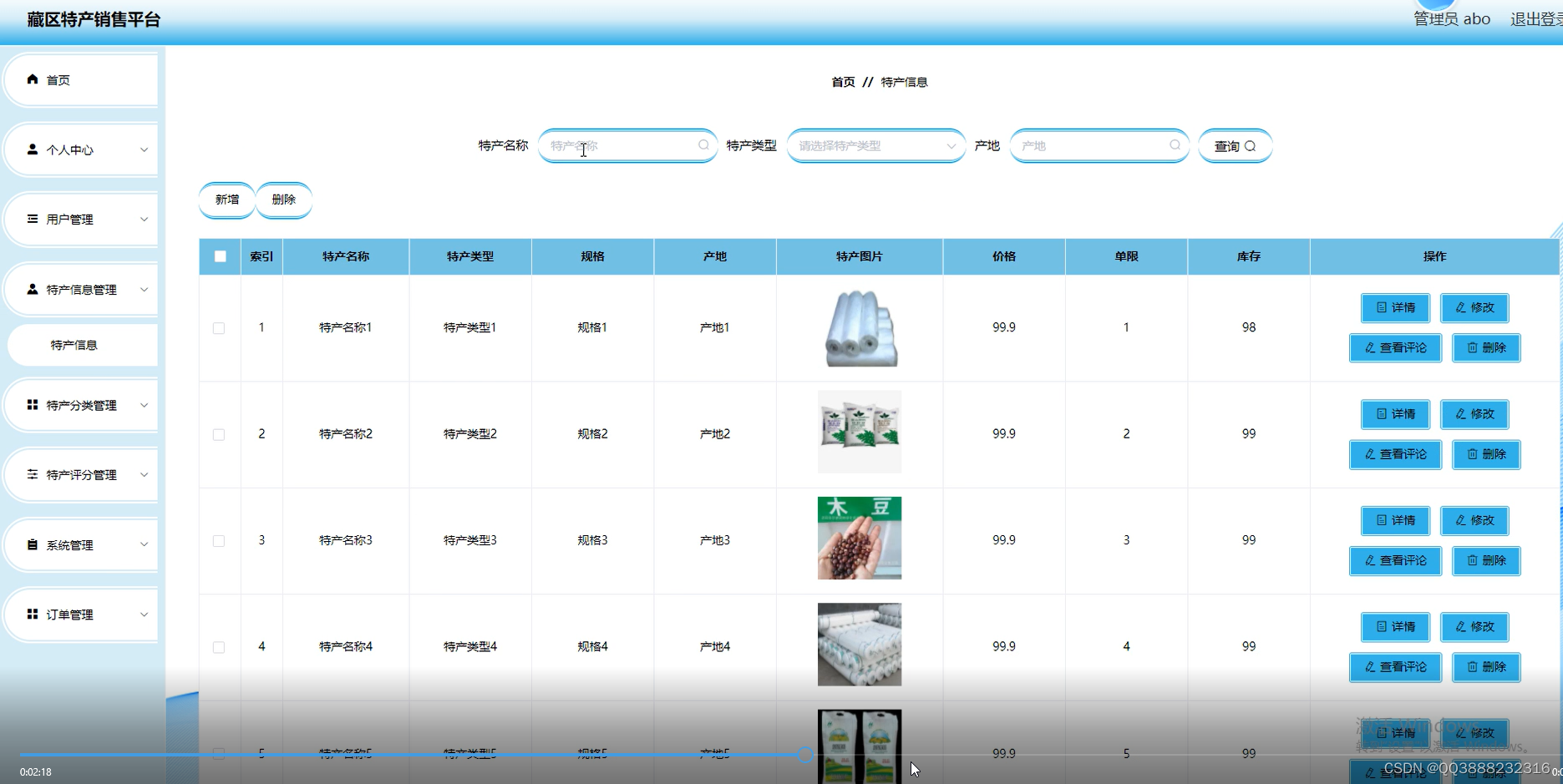Expand the 特产分类管理 menu chevron
The width and height of the screenshot is (1563, 784).
point(144,406)
